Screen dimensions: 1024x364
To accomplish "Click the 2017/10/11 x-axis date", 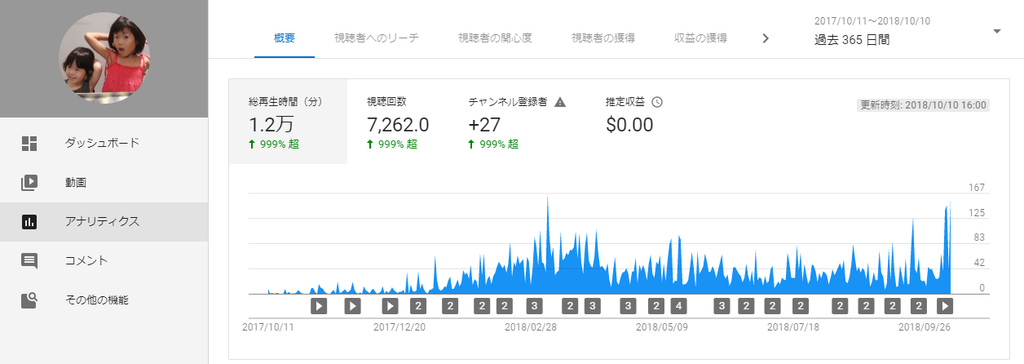I will point(268,327).
